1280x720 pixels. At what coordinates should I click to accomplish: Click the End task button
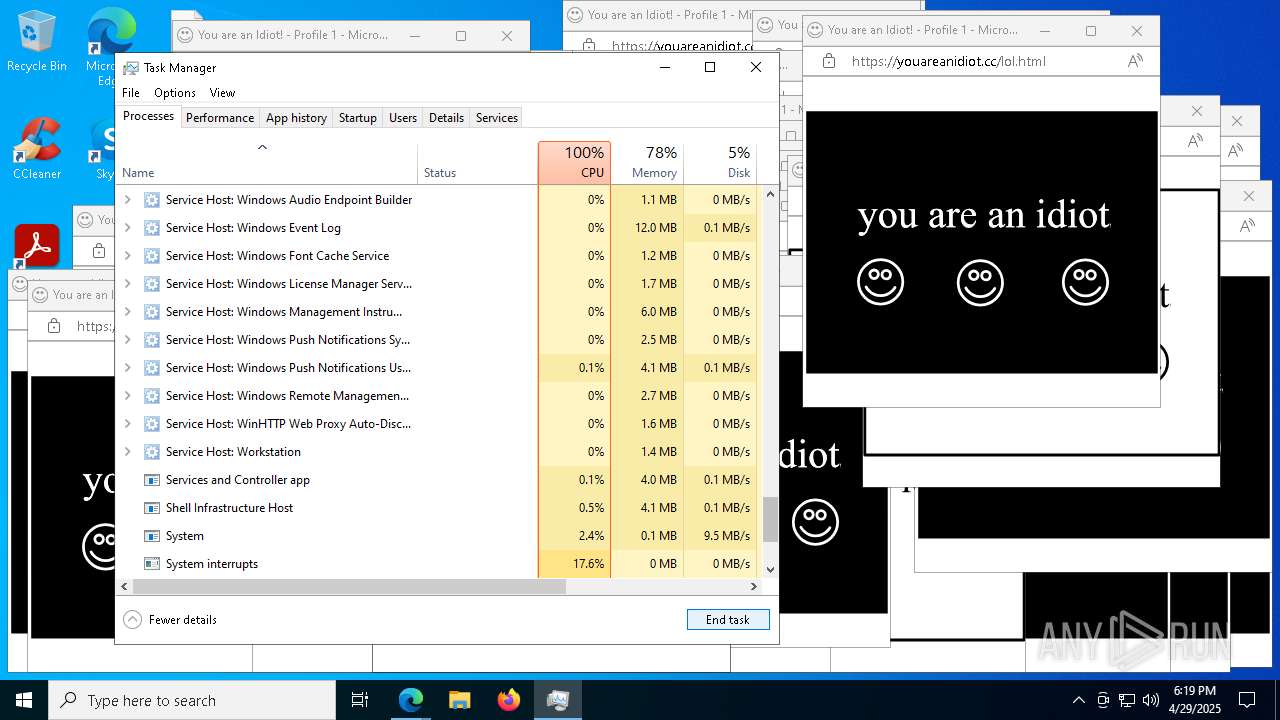(728, 620)
